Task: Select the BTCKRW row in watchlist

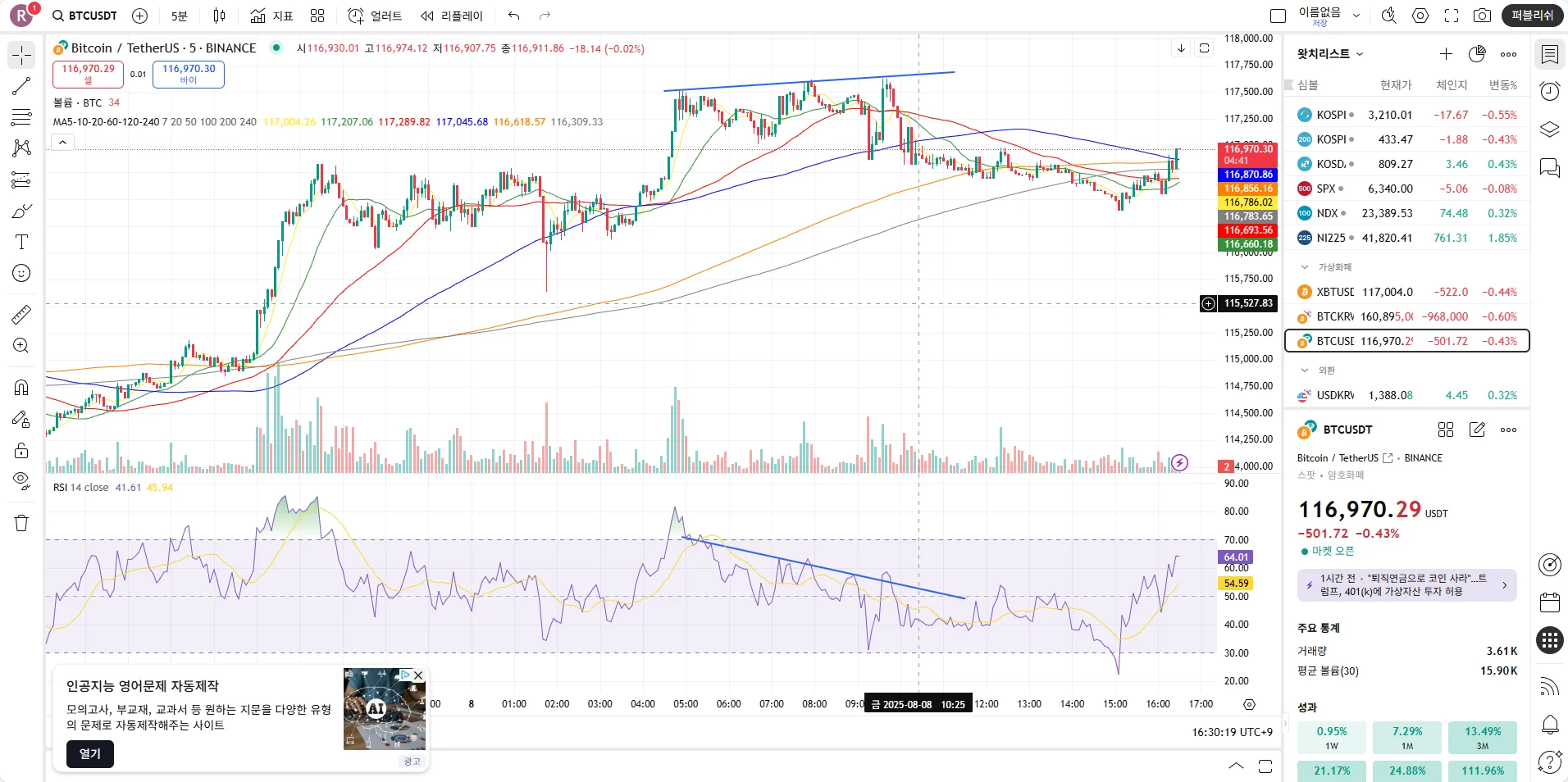Action: (x=1407, y=316)
